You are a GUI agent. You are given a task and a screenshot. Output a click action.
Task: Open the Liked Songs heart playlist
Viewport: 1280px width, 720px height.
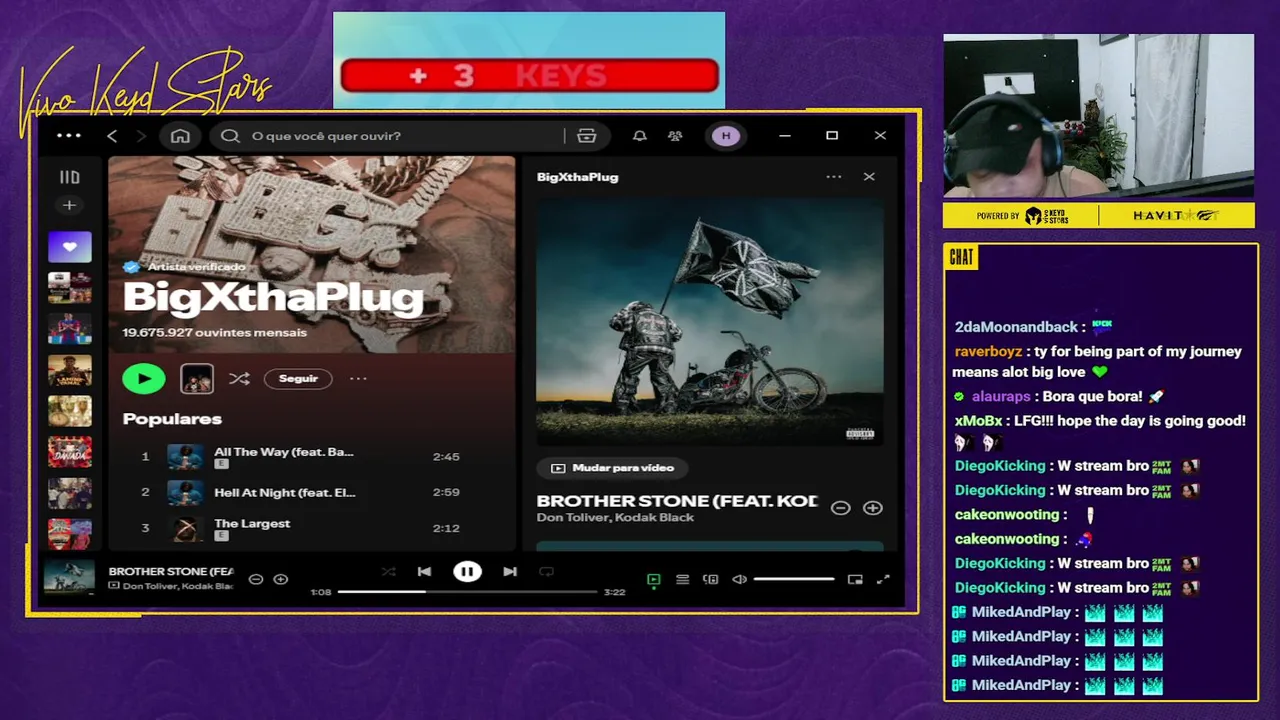[x=69, y=246]
